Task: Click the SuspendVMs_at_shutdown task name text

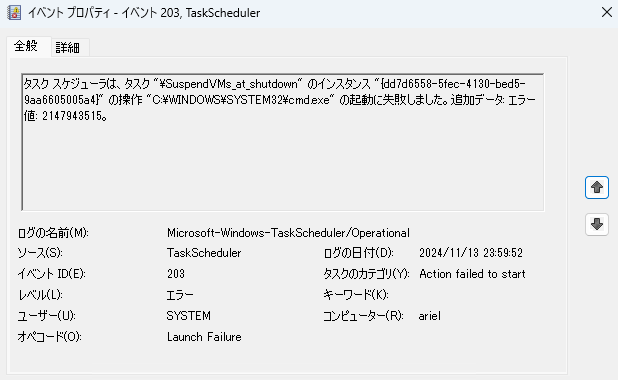Action: click(228, 84)
